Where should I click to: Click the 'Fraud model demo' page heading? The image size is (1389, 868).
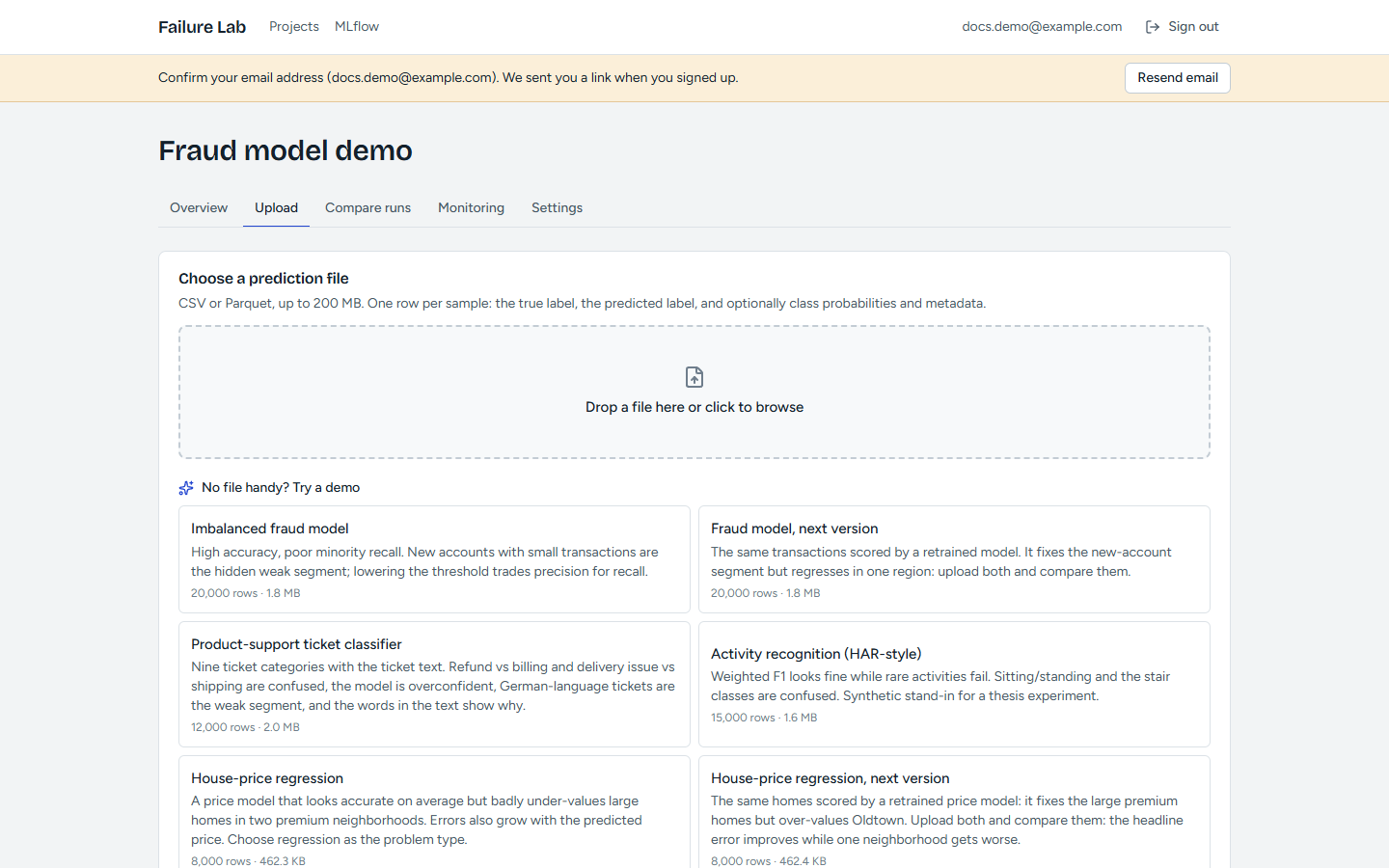tap(286, 150)
